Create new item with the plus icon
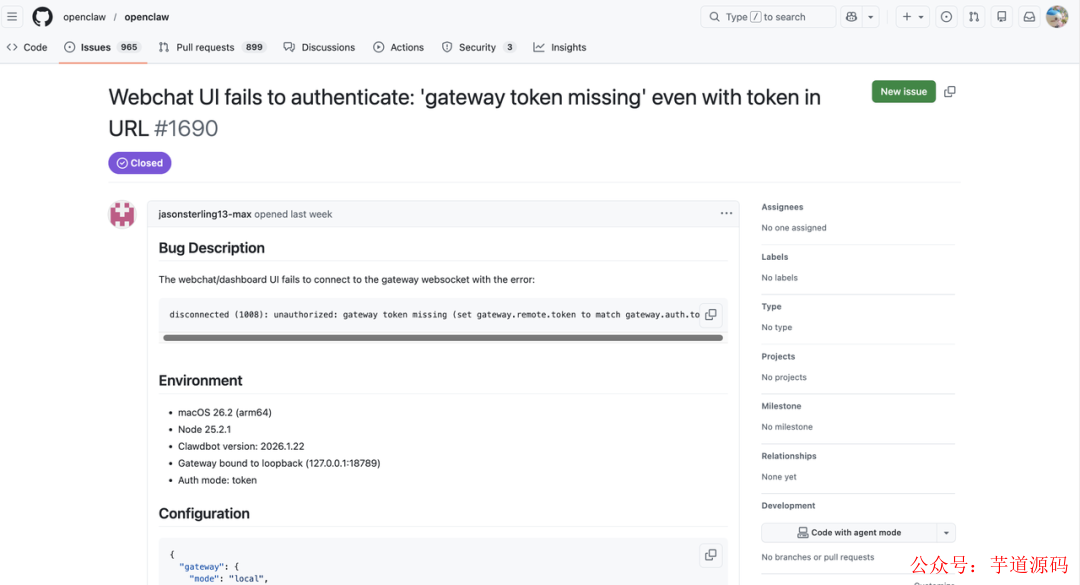This screenshot has height=585, width=1080. click(x=908, y=16)
